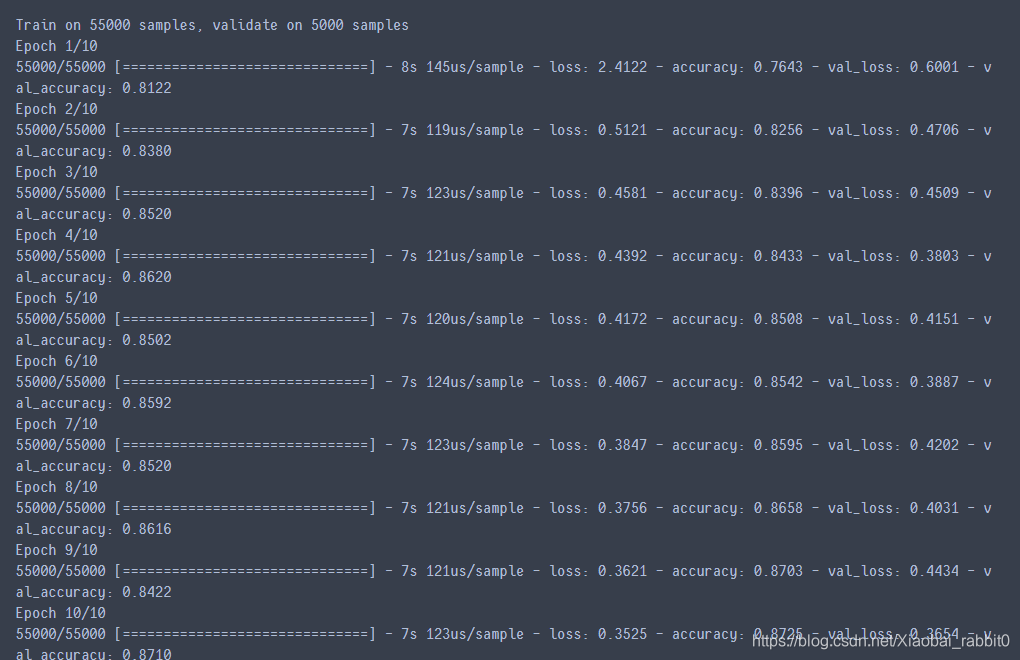Select loss value 0.5121
The height and width of the screenshot is (660, 1020).
623,130
